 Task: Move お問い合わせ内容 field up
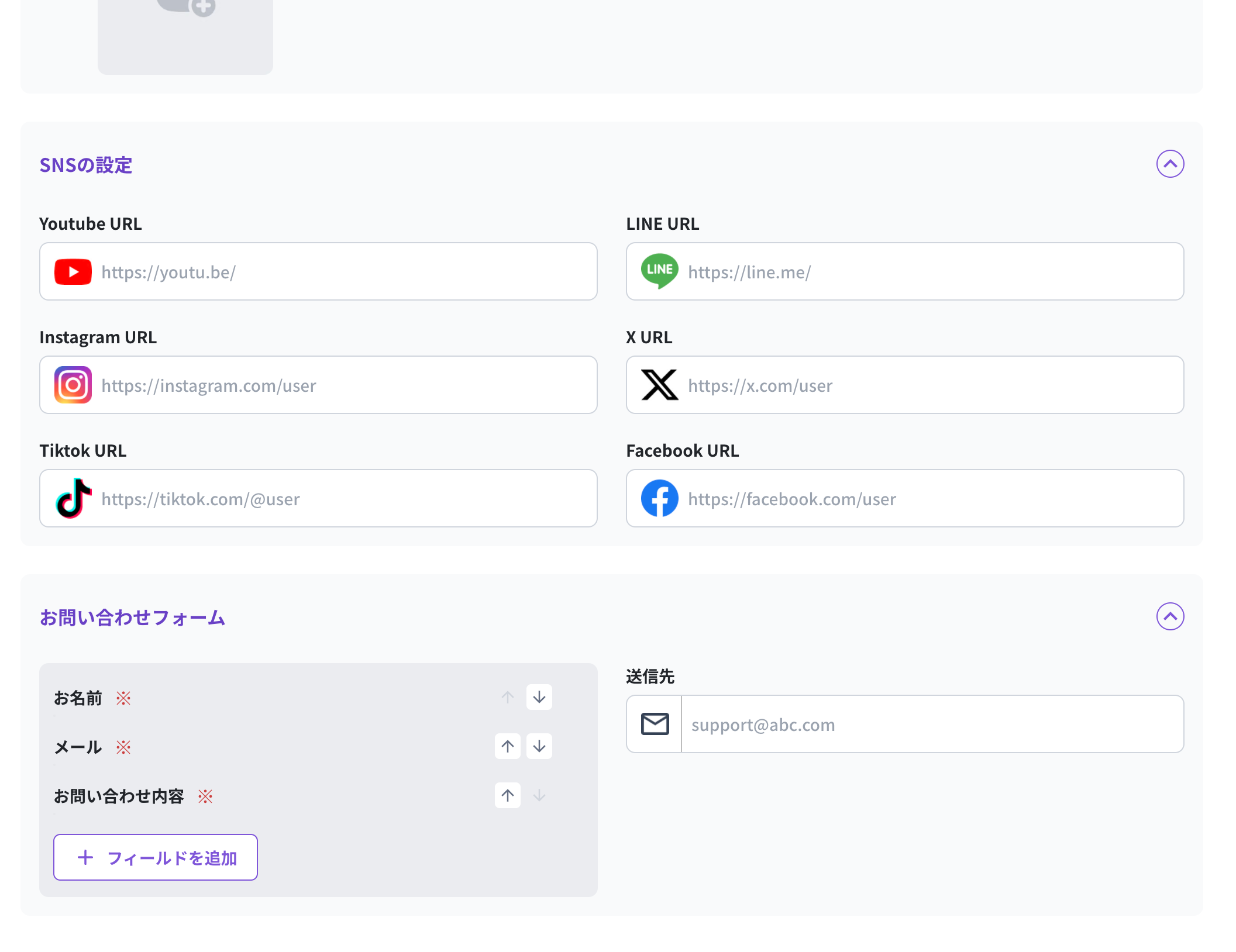tap(507, 795)
